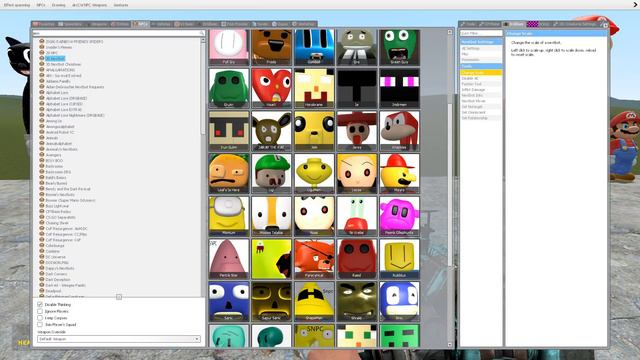The image size is (640, 360).
Task: Enable the Keep Corpses checkbox
Action: click(40, 318)
